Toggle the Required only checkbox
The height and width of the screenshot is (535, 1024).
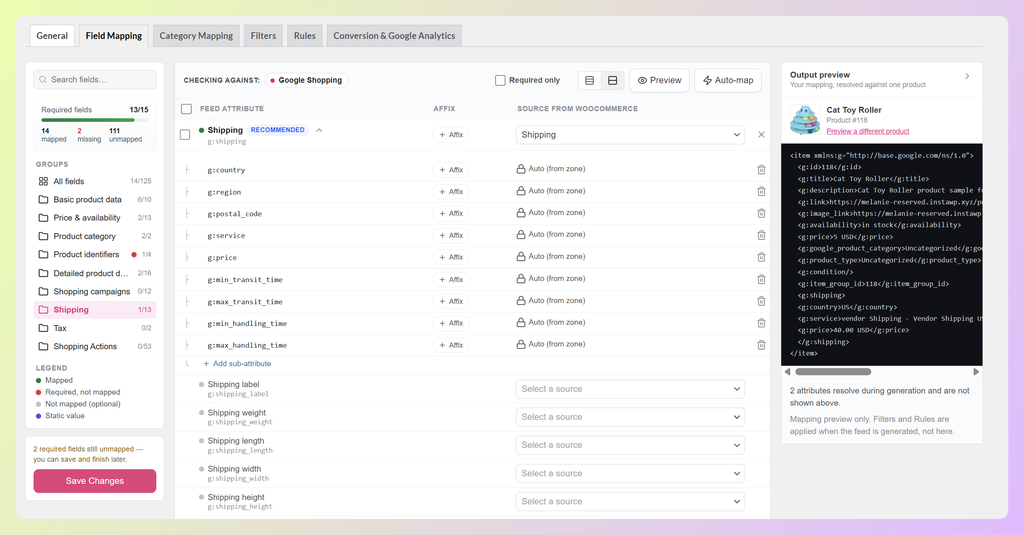500,80
